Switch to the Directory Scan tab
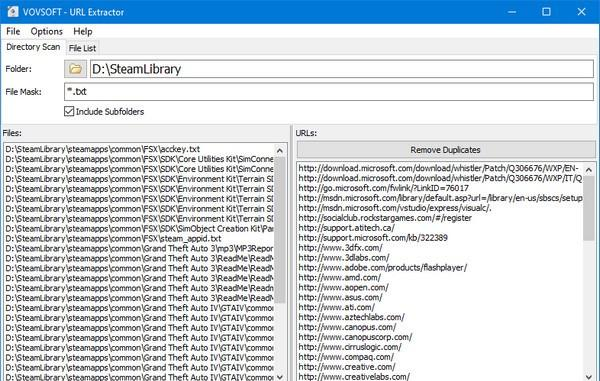600x381 pixels. click(33, 47)
